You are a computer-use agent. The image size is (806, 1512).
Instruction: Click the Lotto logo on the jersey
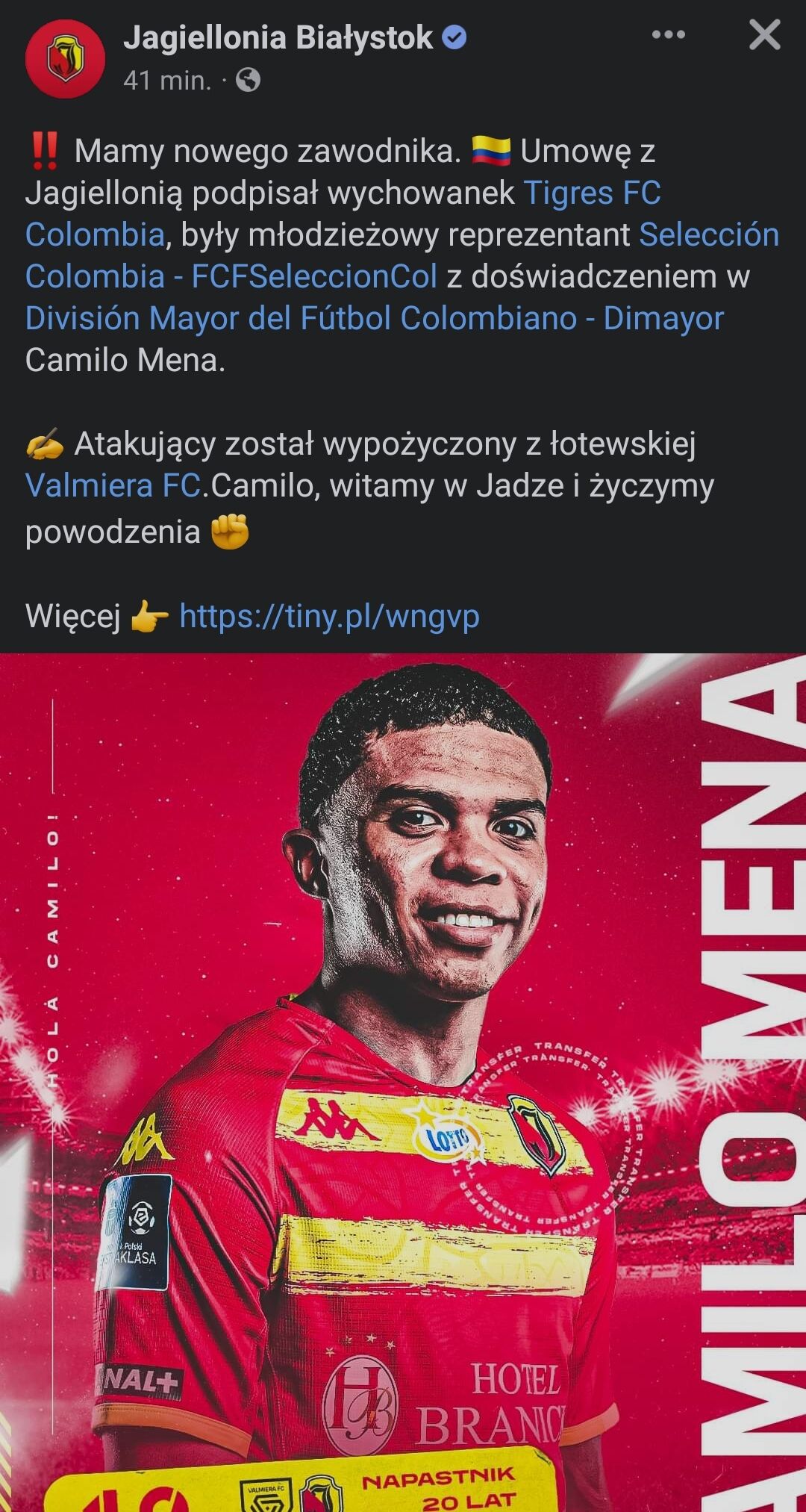tap(448, 1137)
